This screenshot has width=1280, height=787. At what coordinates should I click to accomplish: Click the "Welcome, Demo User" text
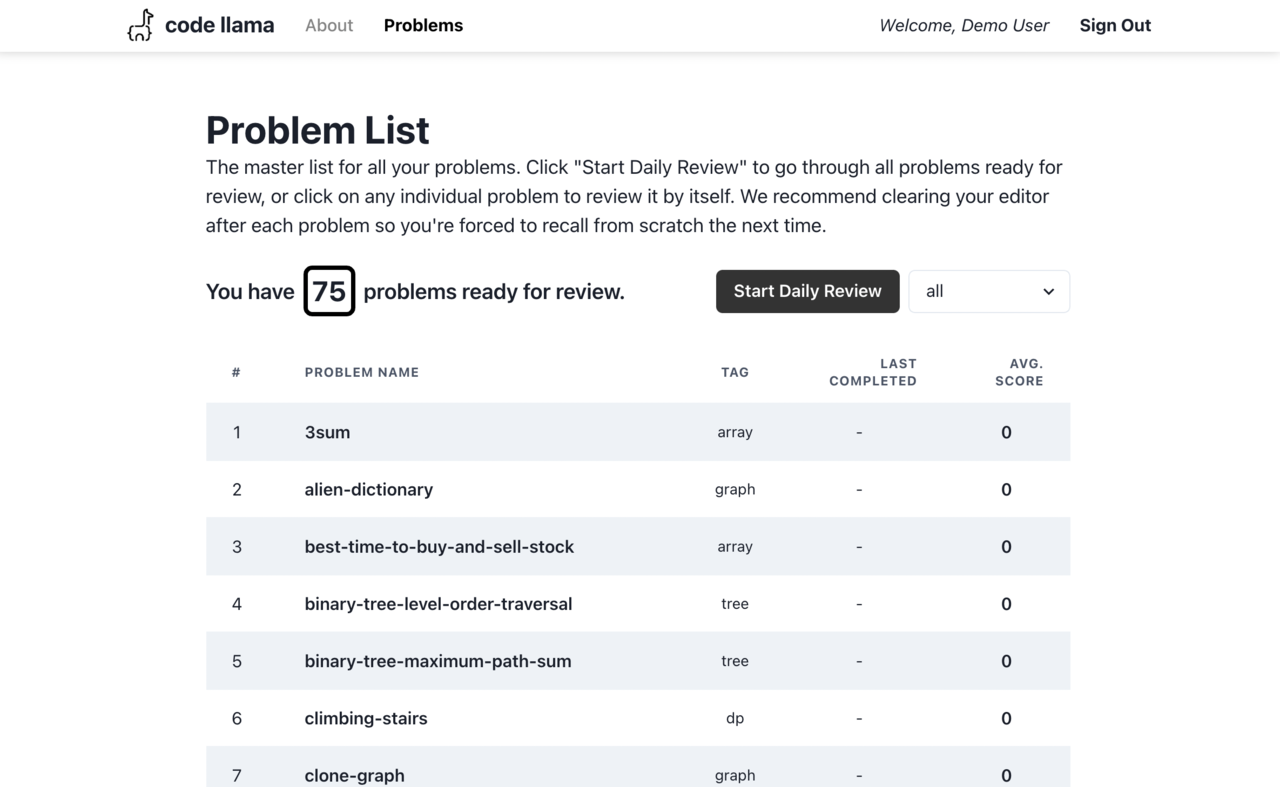[x=963, y=25]
